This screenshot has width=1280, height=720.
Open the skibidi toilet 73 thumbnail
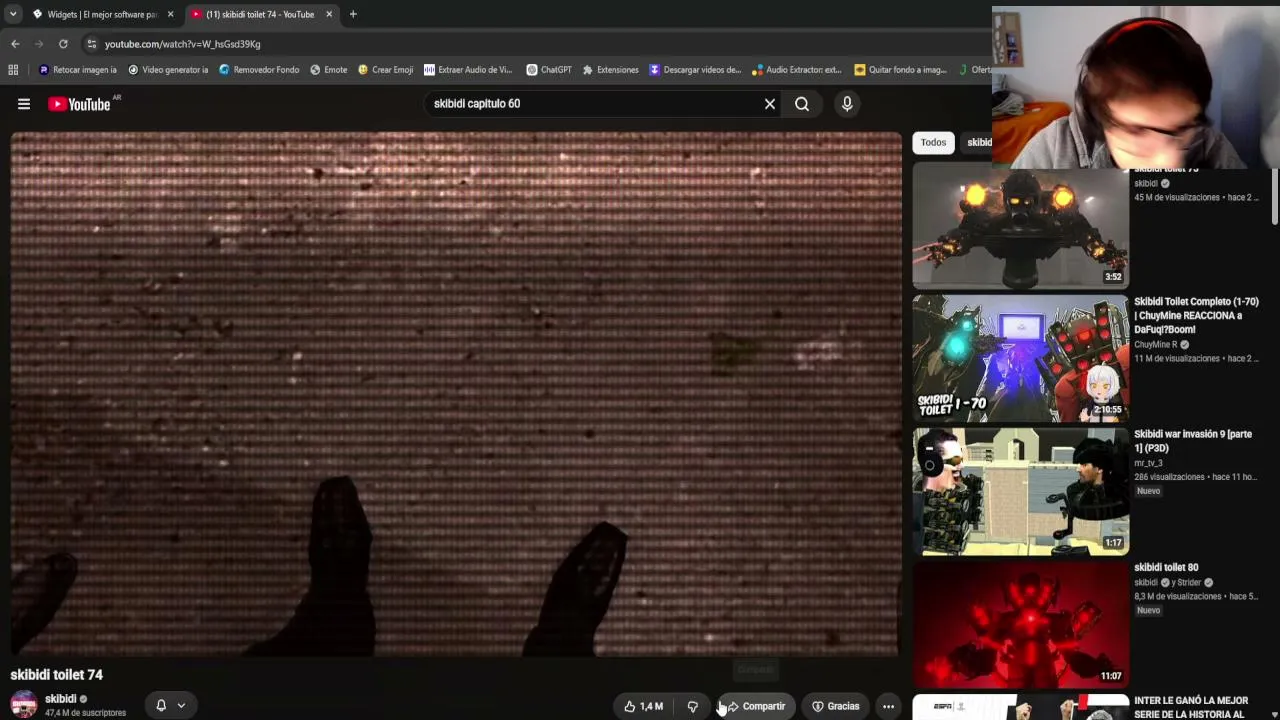point(1020,228)
